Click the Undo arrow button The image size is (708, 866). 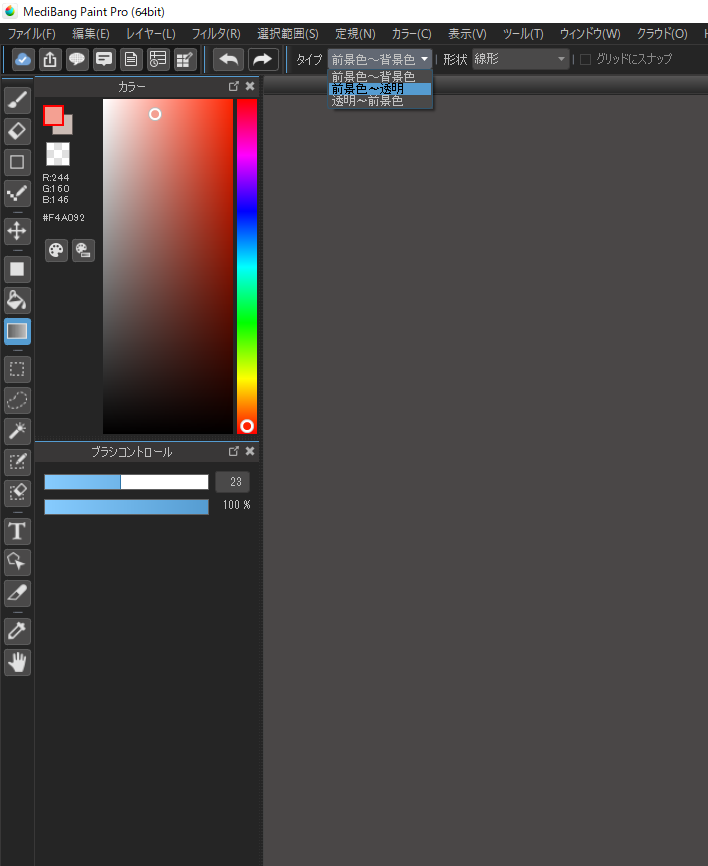228,60
